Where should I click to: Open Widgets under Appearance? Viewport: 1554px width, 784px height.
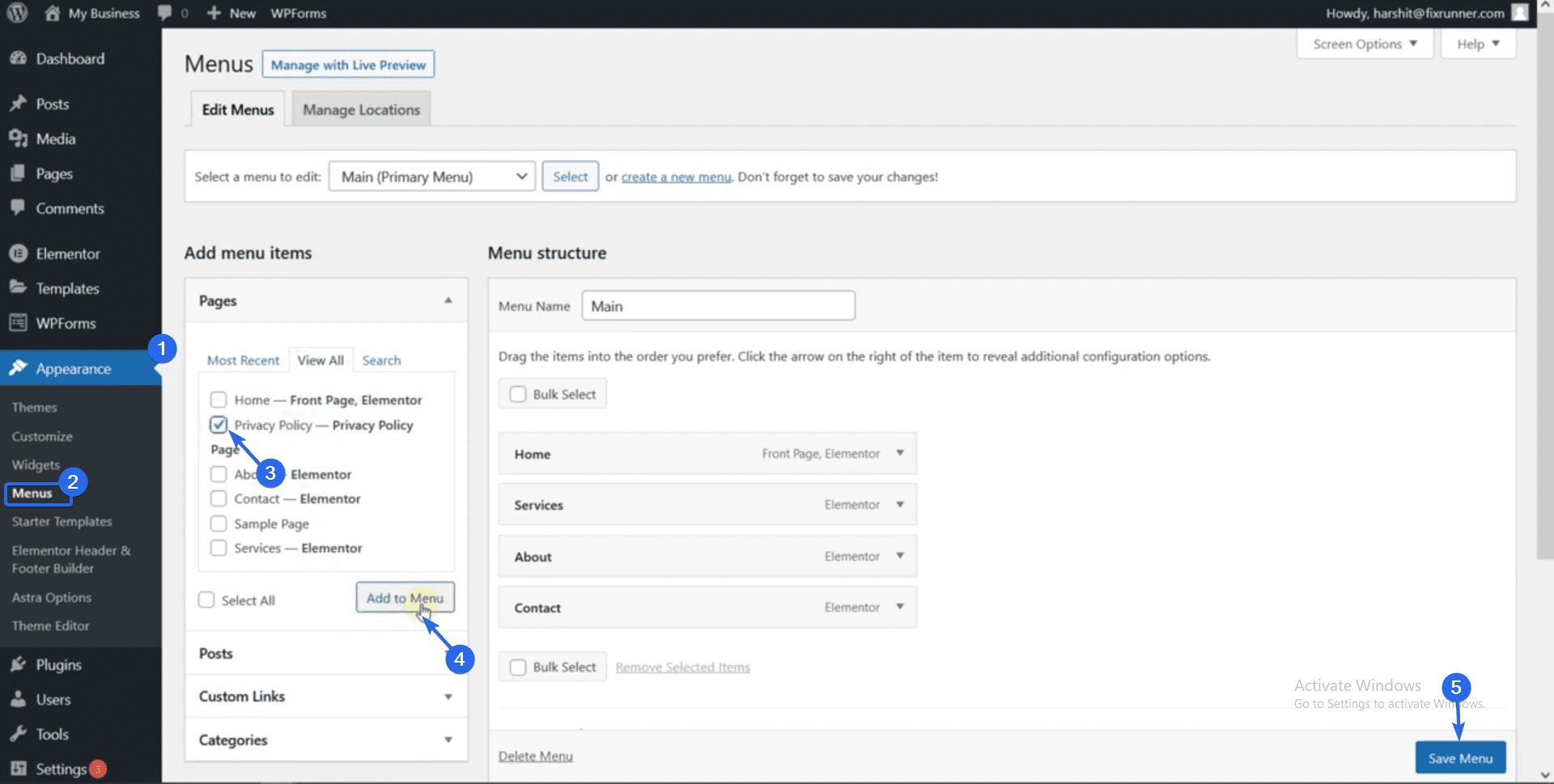36,464
